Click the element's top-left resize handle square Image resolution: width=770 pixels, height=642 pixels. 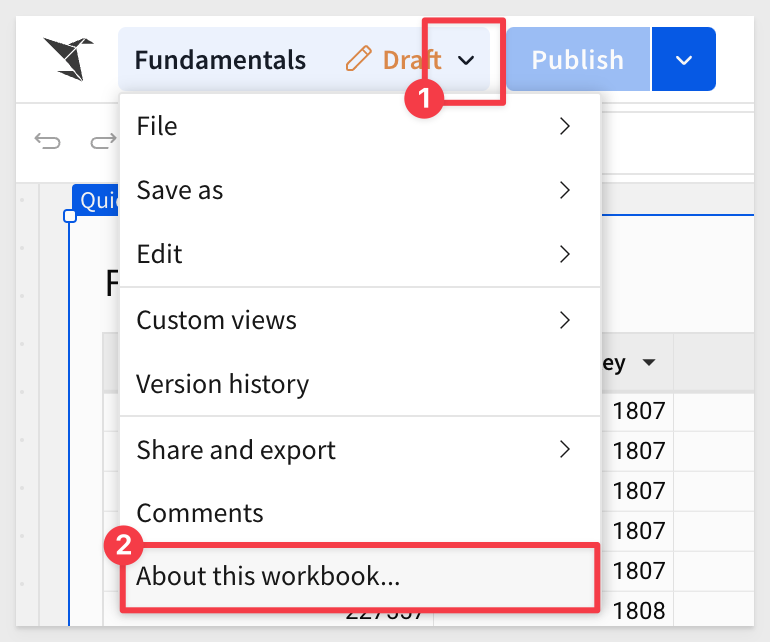[70, 216]
